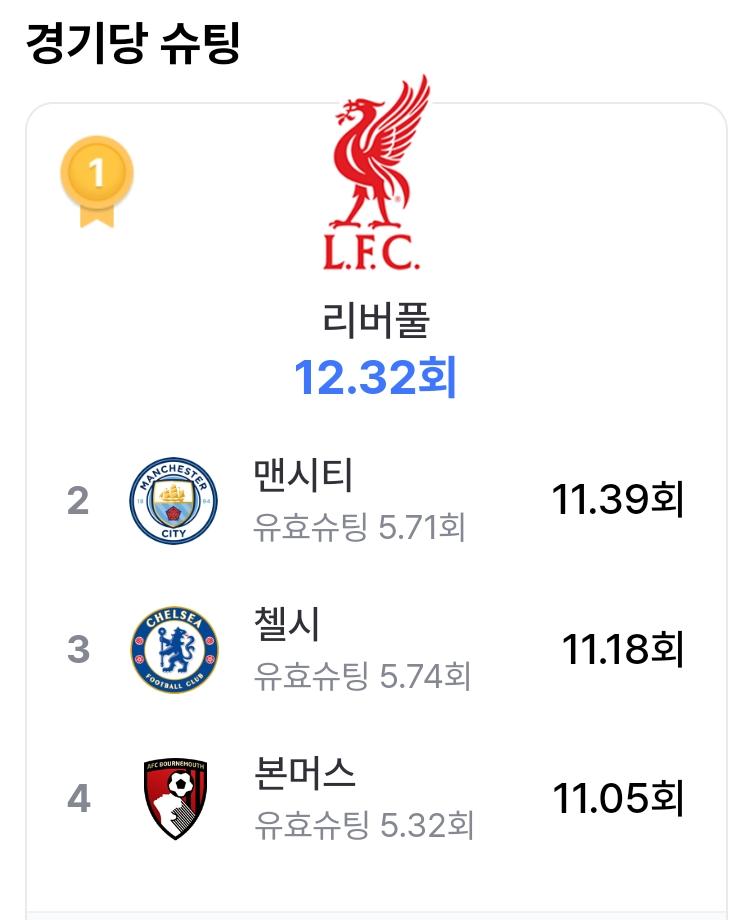Click rank number 3
This screenshot has height=920, width=747.
point(79,650)
